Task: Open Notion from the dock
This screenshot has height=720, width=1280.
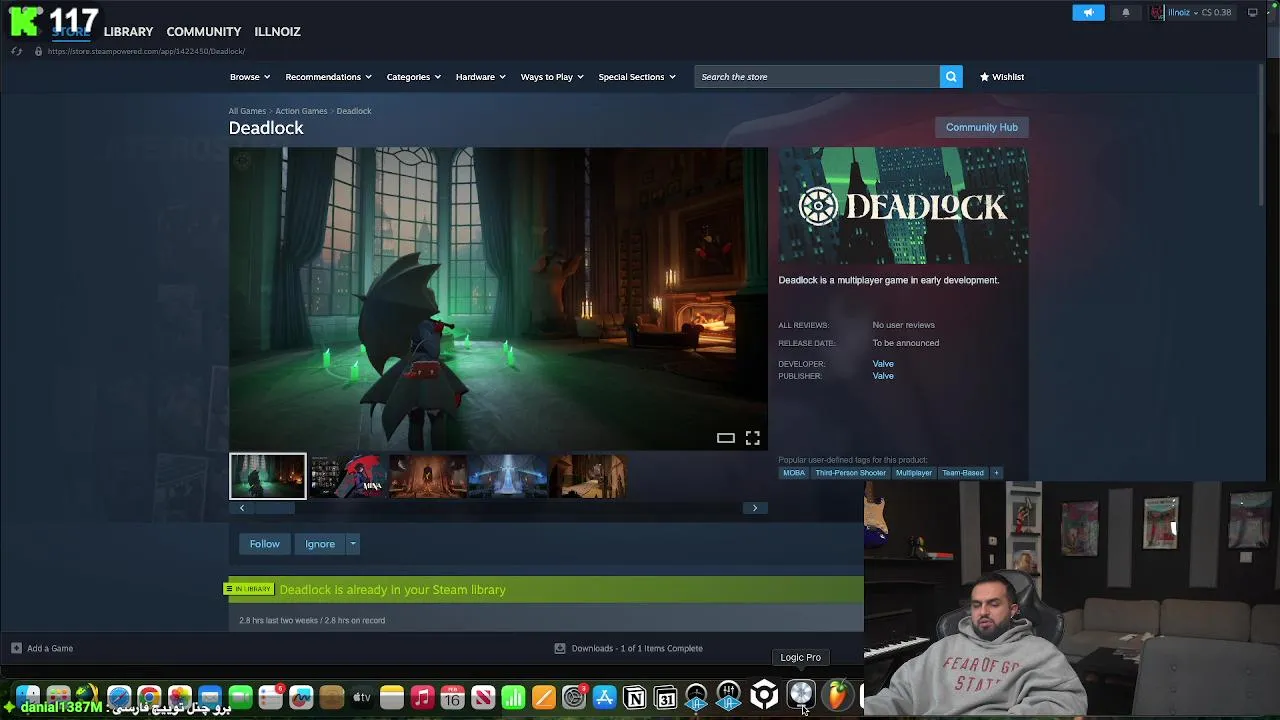Action: (635, 698)
